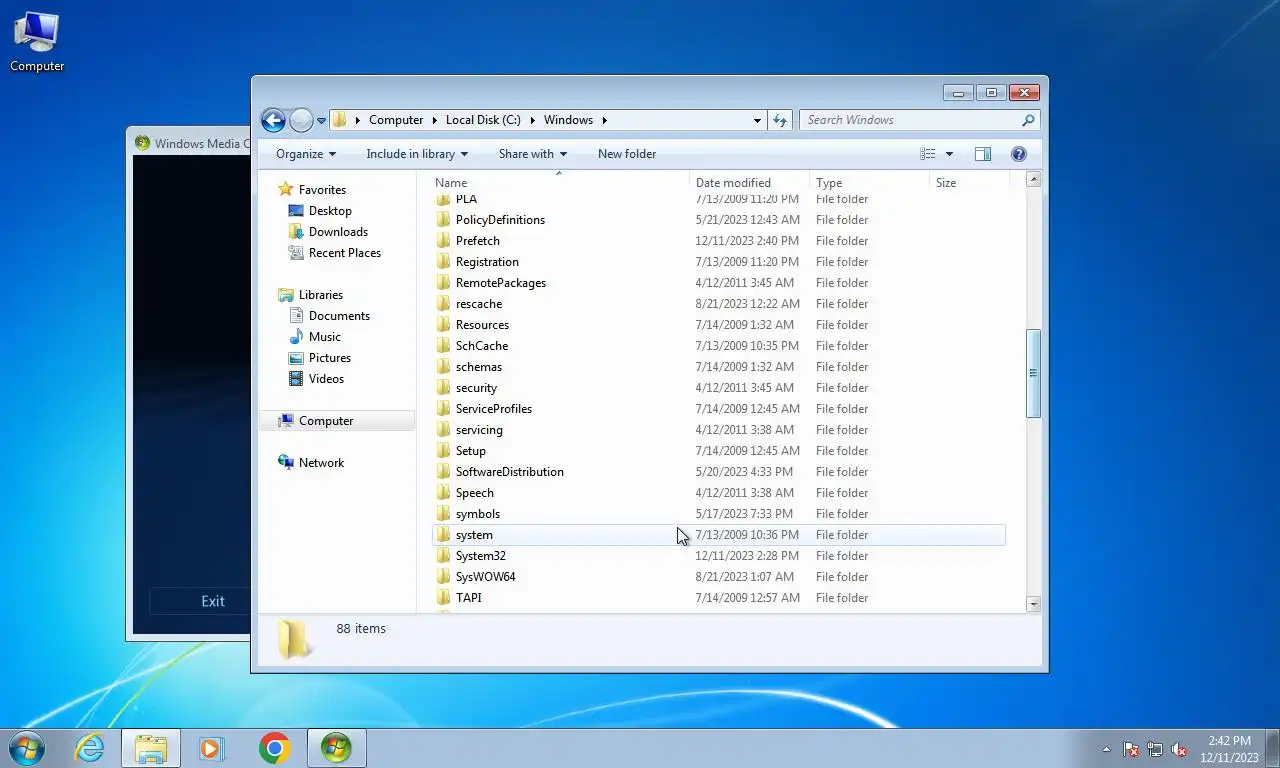Open Desktop in Favorites
The image size is (1280, 768).
tap(330, 211)
